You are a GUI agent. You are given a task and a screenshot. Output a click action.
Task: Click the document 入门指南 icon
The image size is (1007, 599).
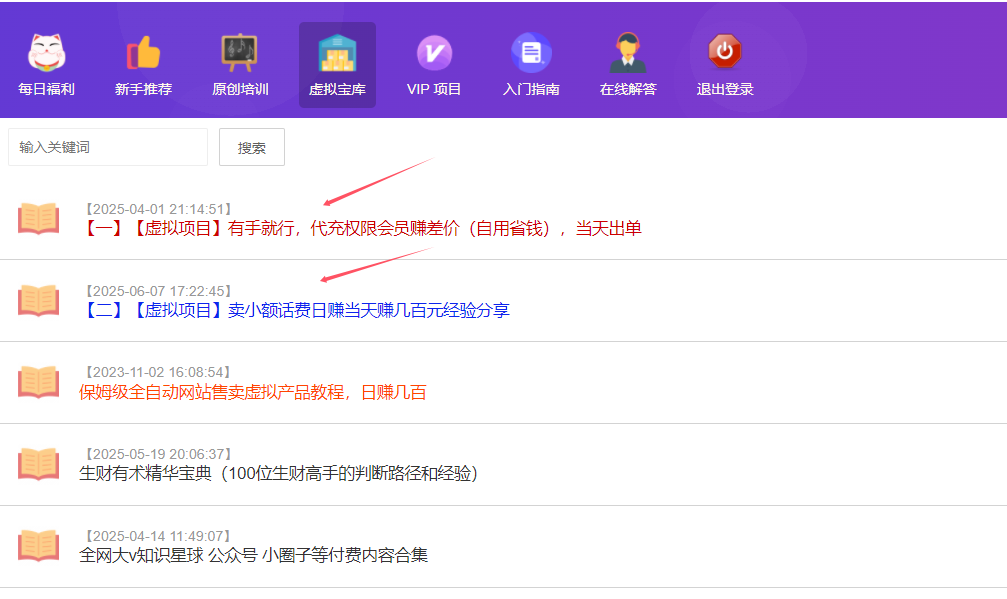(531, 52)
